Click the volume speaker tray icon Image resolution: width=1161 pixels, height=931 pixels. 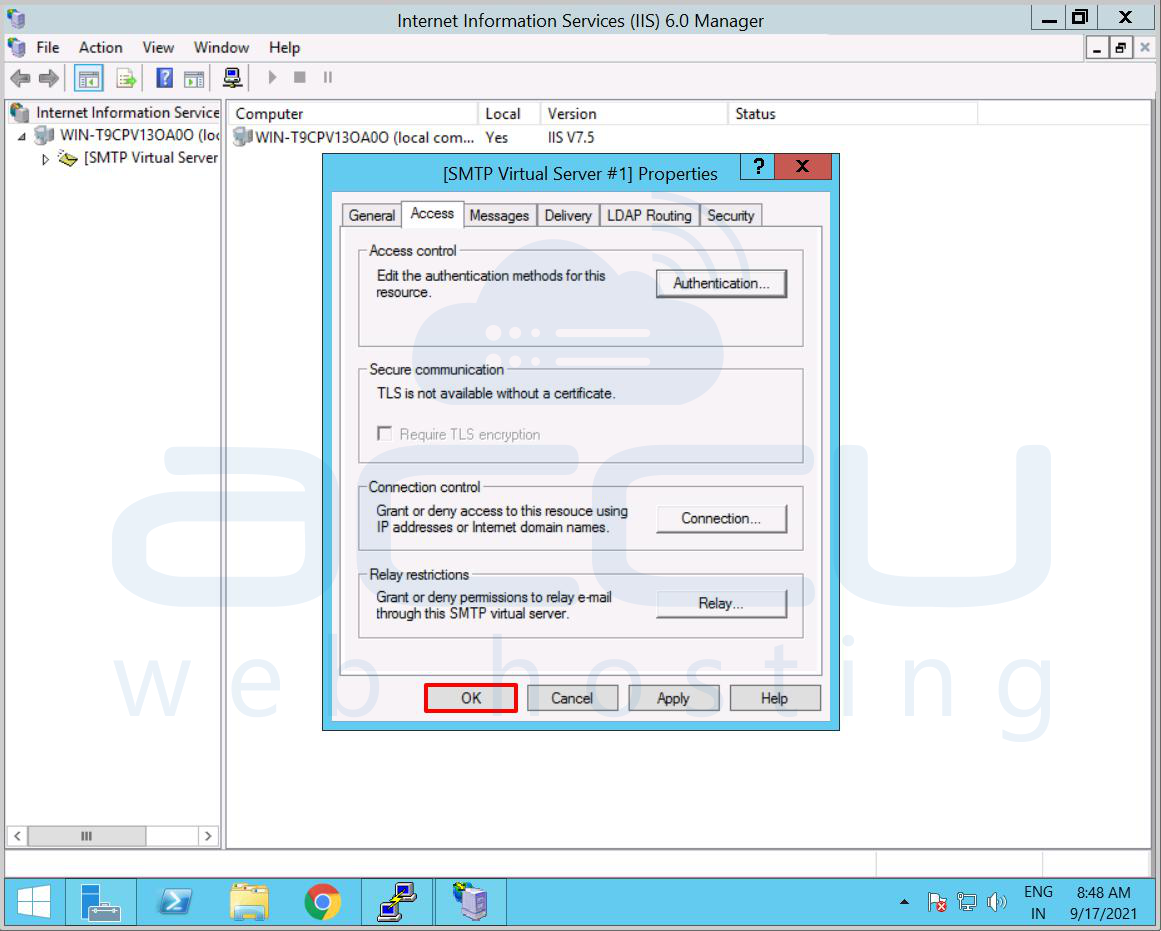pos(997,902)
